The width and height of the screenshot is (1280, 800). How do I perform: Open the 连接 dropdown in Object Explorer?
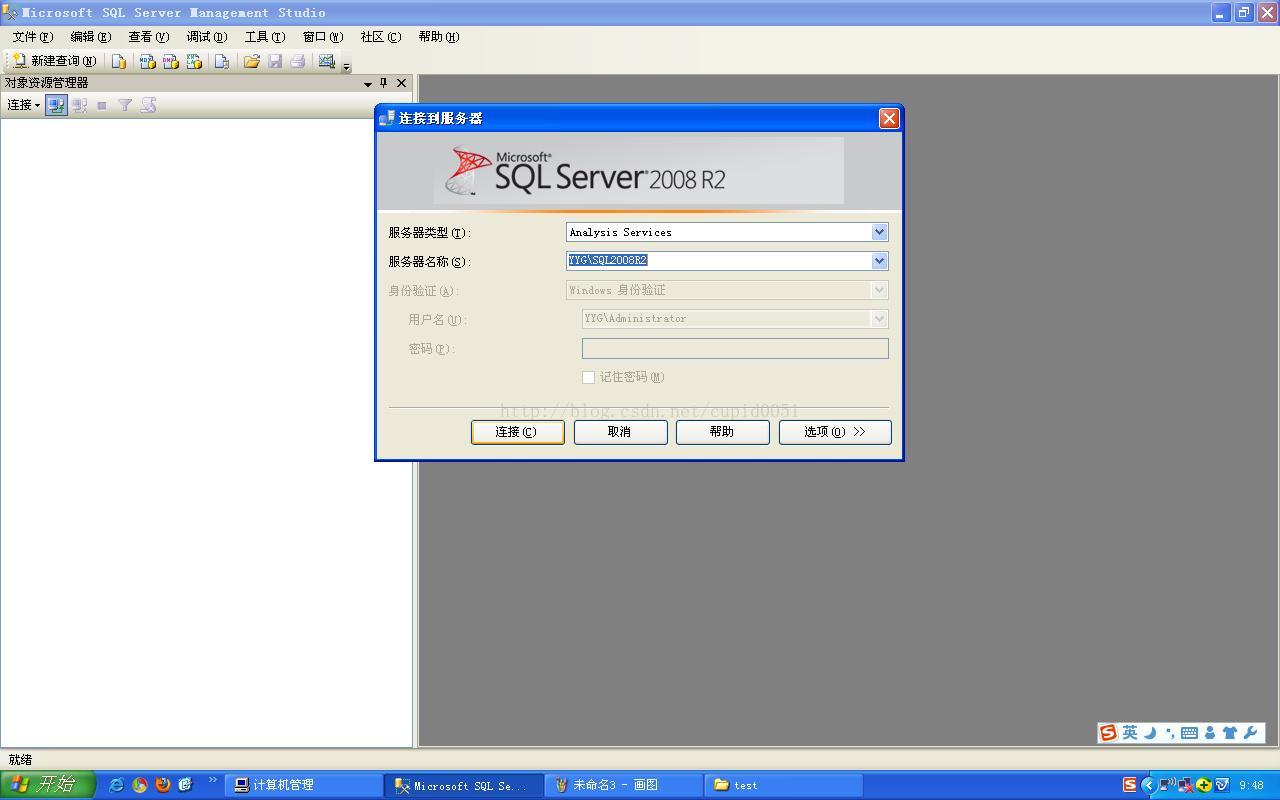coord(23,105)
